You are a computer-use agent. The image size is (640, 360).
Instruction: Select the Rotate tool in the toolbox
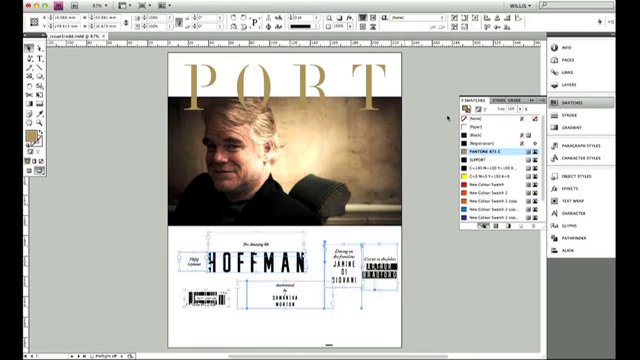29,86
